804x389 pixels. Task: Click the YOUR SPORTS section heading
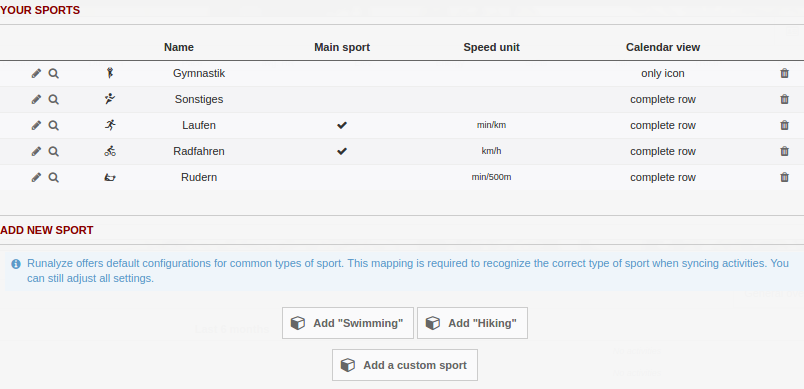tap(40, 10)
